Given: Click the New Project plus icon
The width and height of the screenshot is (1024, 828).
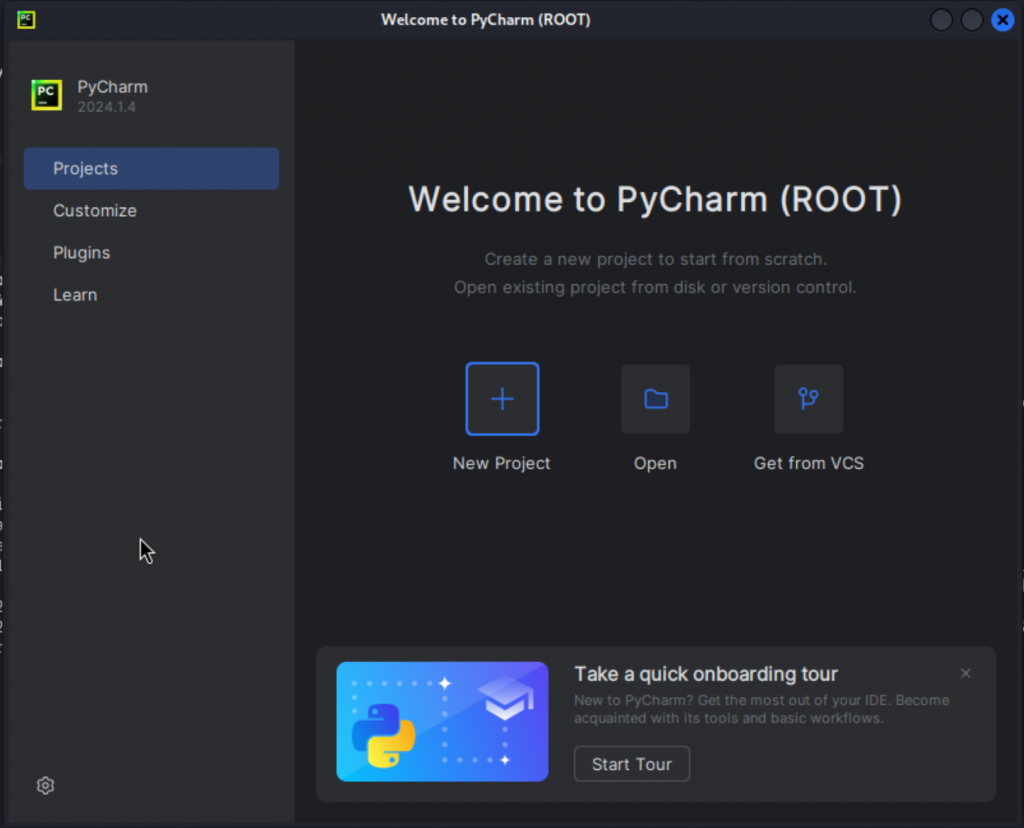Looking at the screenshot, I should click(x=502, y=398).
